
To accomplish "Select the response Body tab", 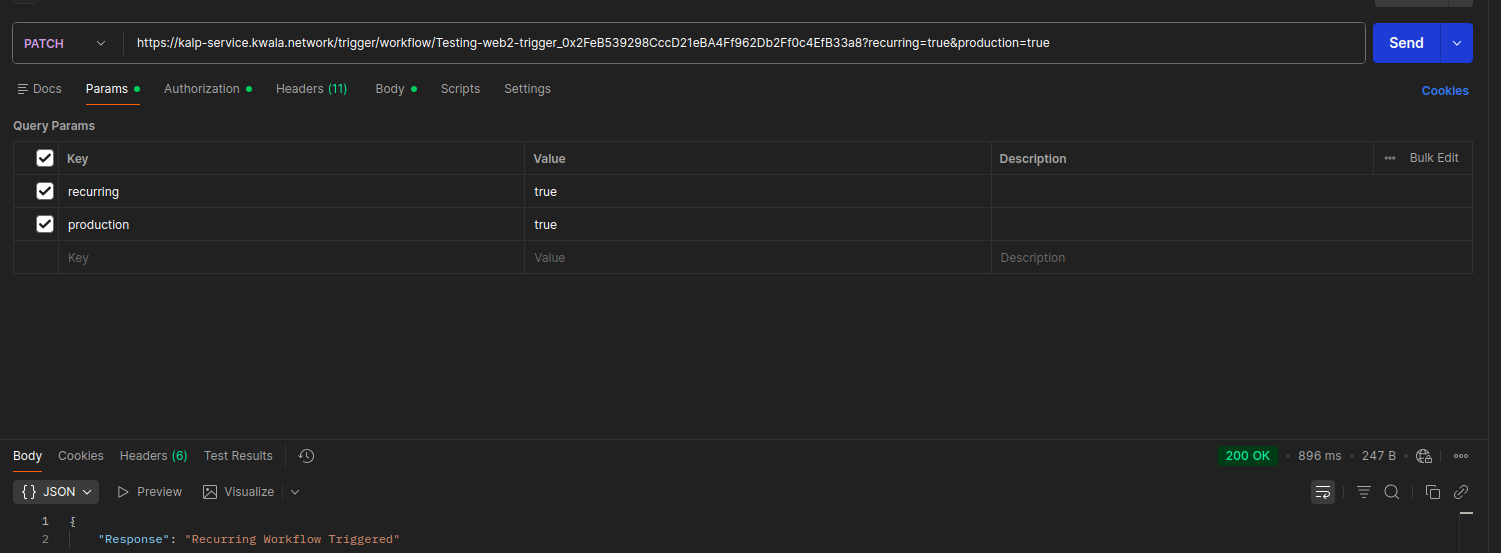I will (x=28, y=456).
